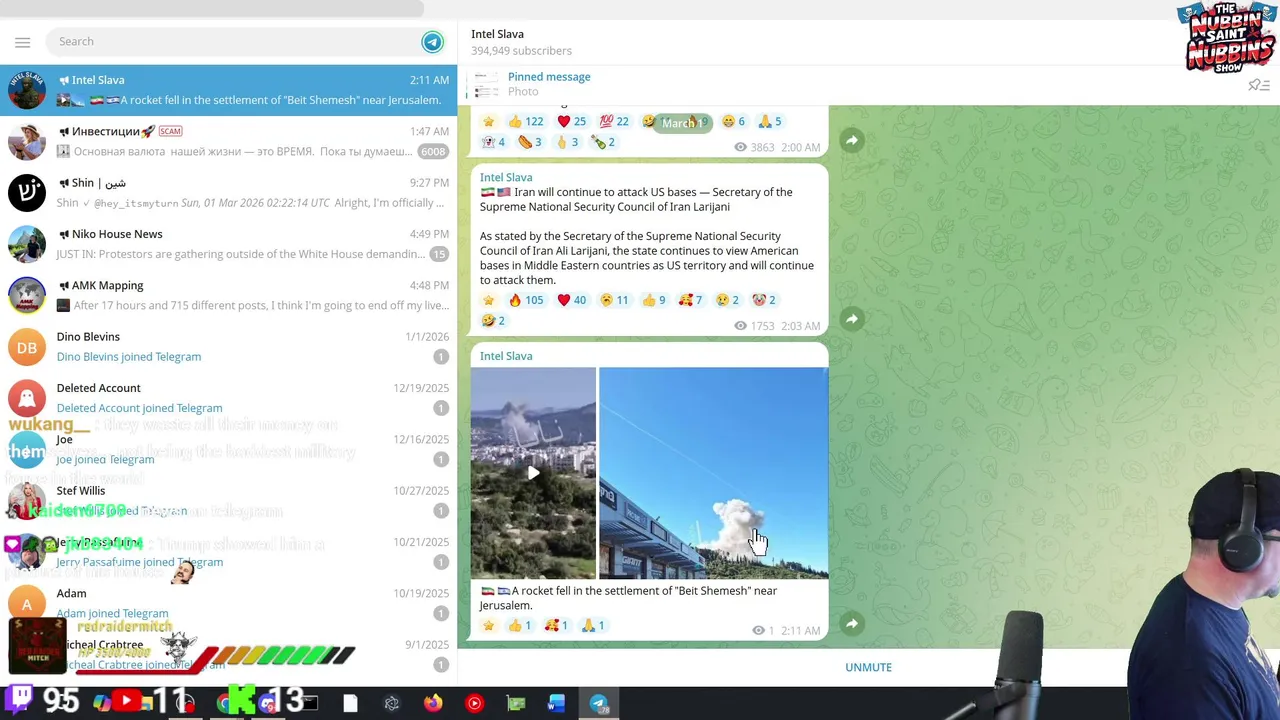Open the Shin chat
This screenshot has height=720, width=1280.
[228, 193]
